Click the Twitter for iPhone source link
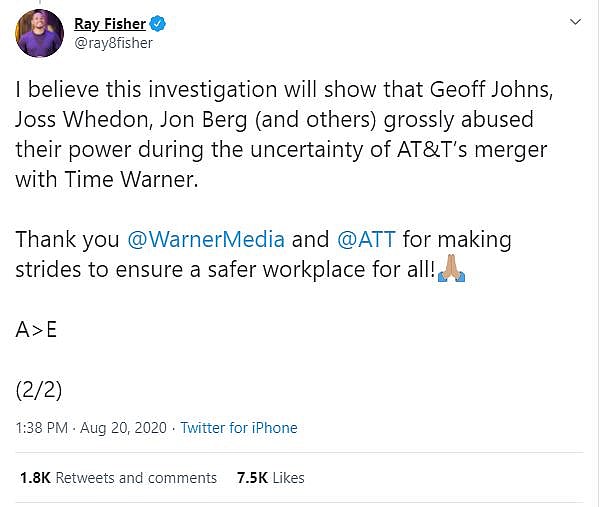The width and height of the screenshot is (606, 507). click(x=238, y=427)
